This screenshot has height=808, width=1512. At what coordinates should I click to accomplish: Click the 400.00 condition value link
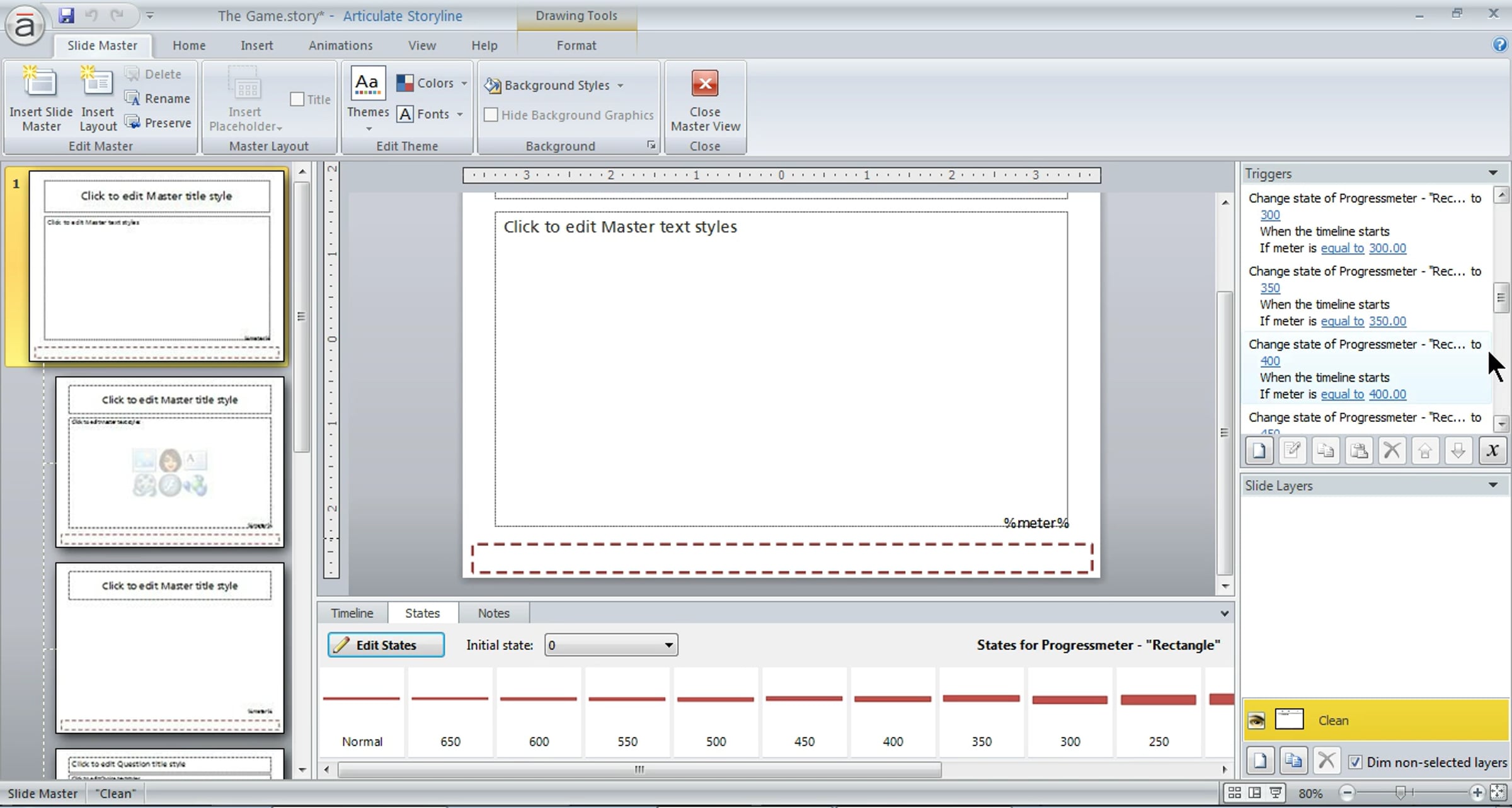(1387, 394)
